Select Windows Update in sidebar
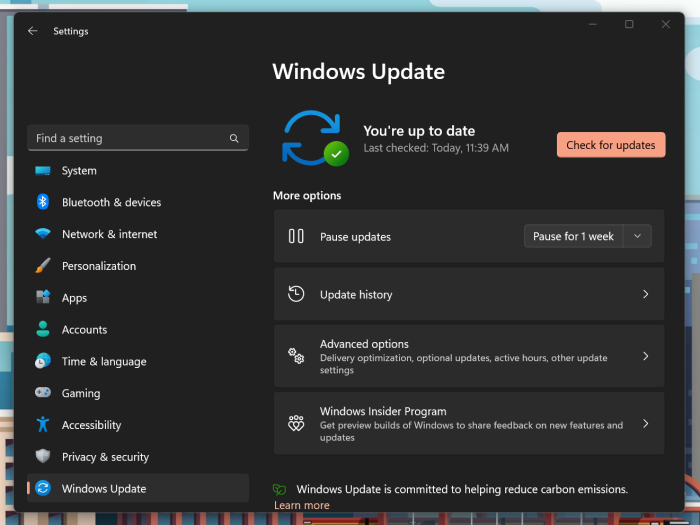This screenshot has height=525, width=700. (138, 488)
